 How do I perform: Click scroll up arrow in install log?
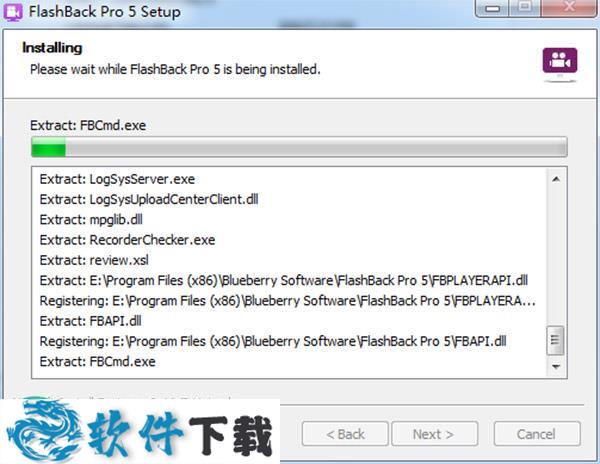pos(556,179)
